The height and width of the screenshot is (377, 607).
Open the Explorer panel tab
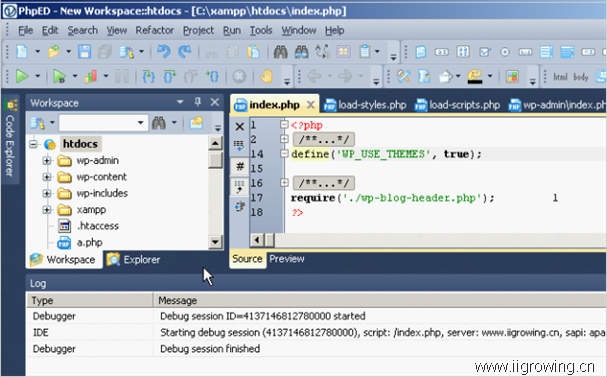(x=134, y=259)
